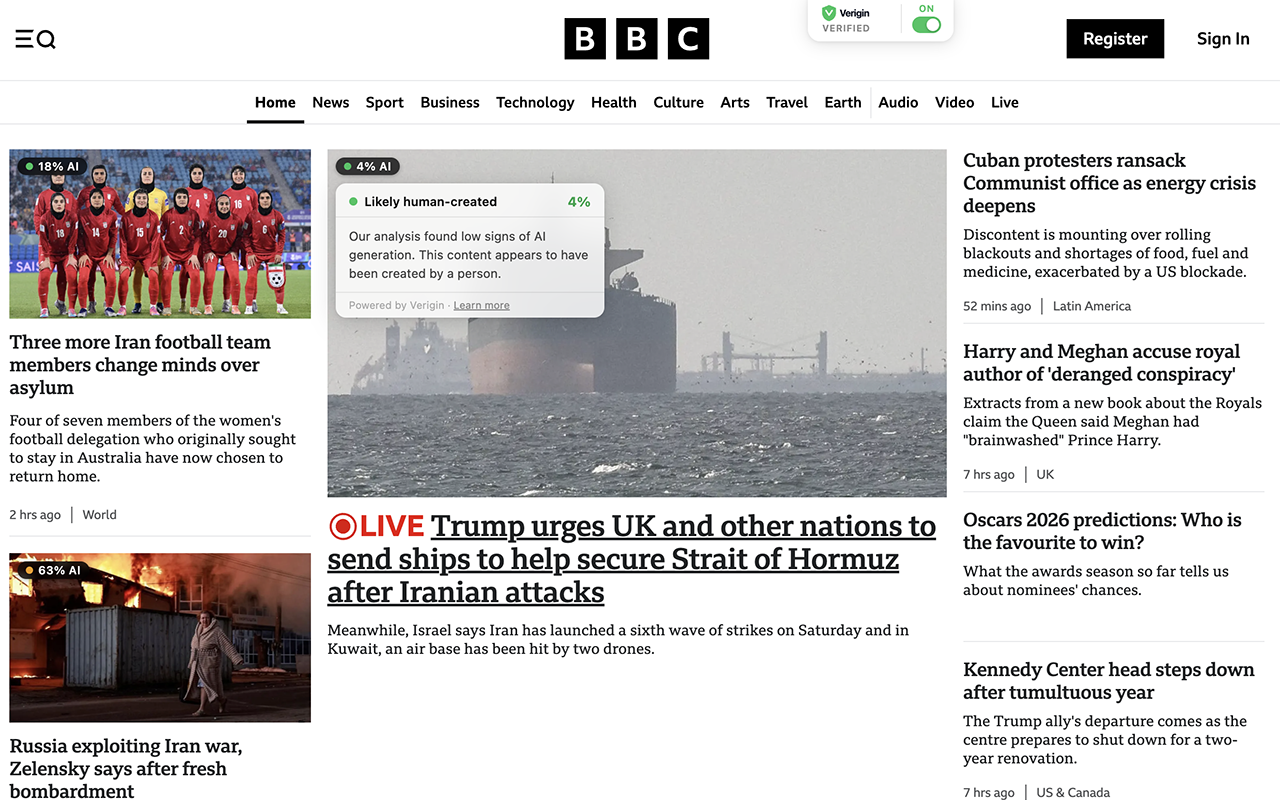Screen dimensions: 1280x800
Task: Click 'Meanwhile, Israel says Iran has launched' summary
Action: click(618, 640)
